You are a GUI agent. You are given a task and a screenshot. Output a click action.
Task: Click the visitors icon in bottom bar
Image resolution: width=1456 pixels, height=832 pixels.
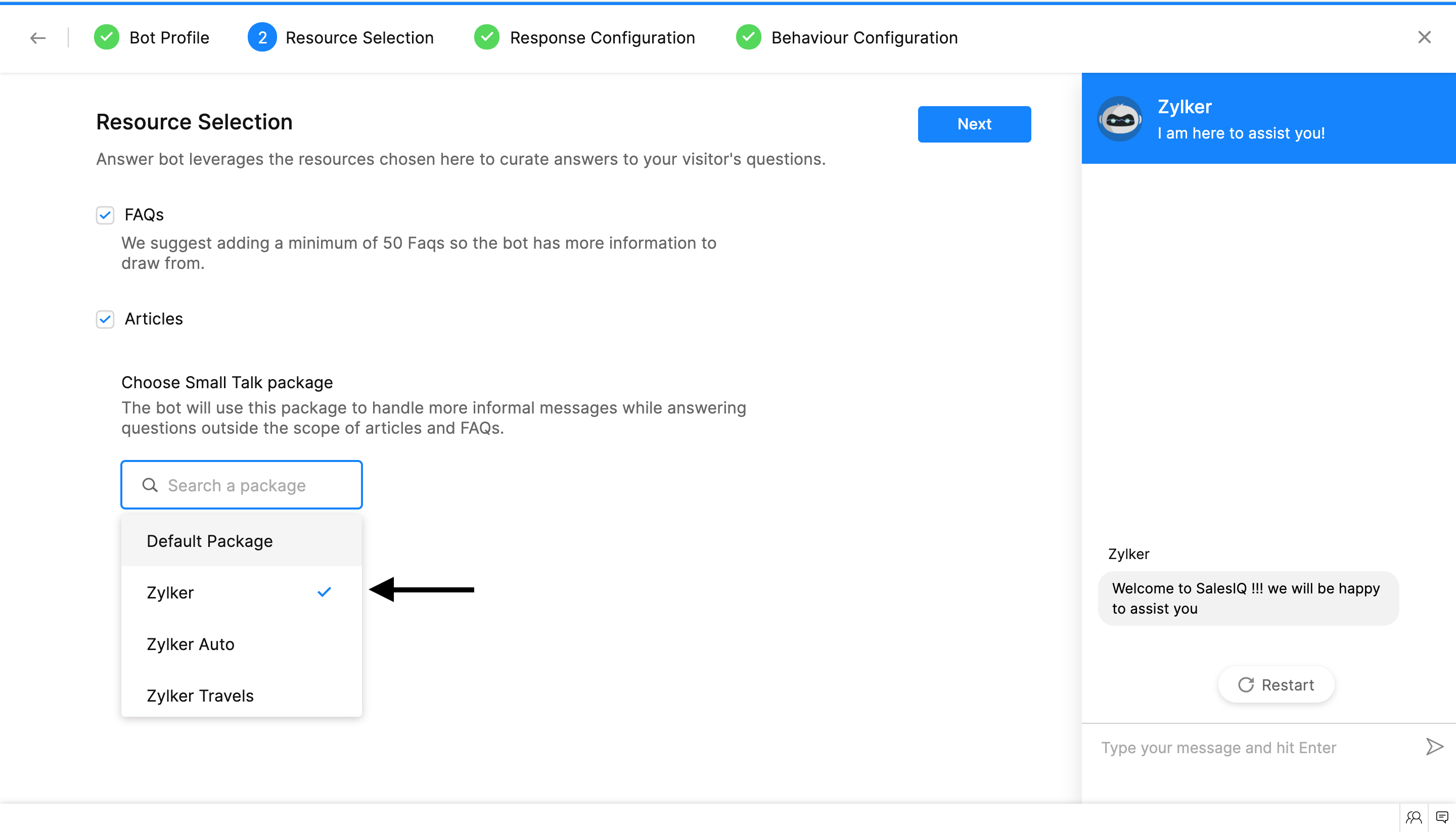[x=1414, y=818]
